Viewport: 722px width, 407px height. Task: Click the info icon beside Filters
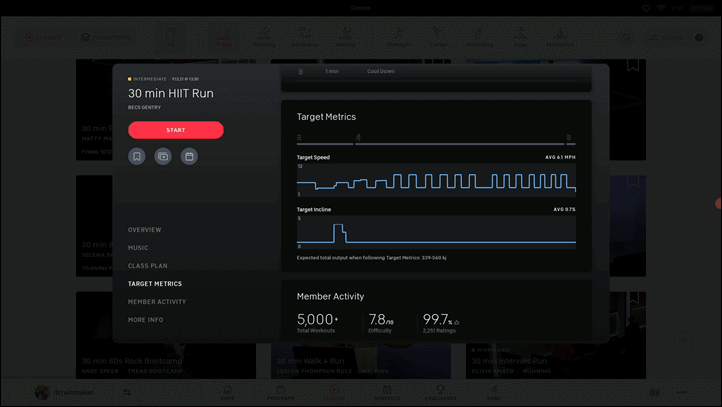click(x=699, y=37)
